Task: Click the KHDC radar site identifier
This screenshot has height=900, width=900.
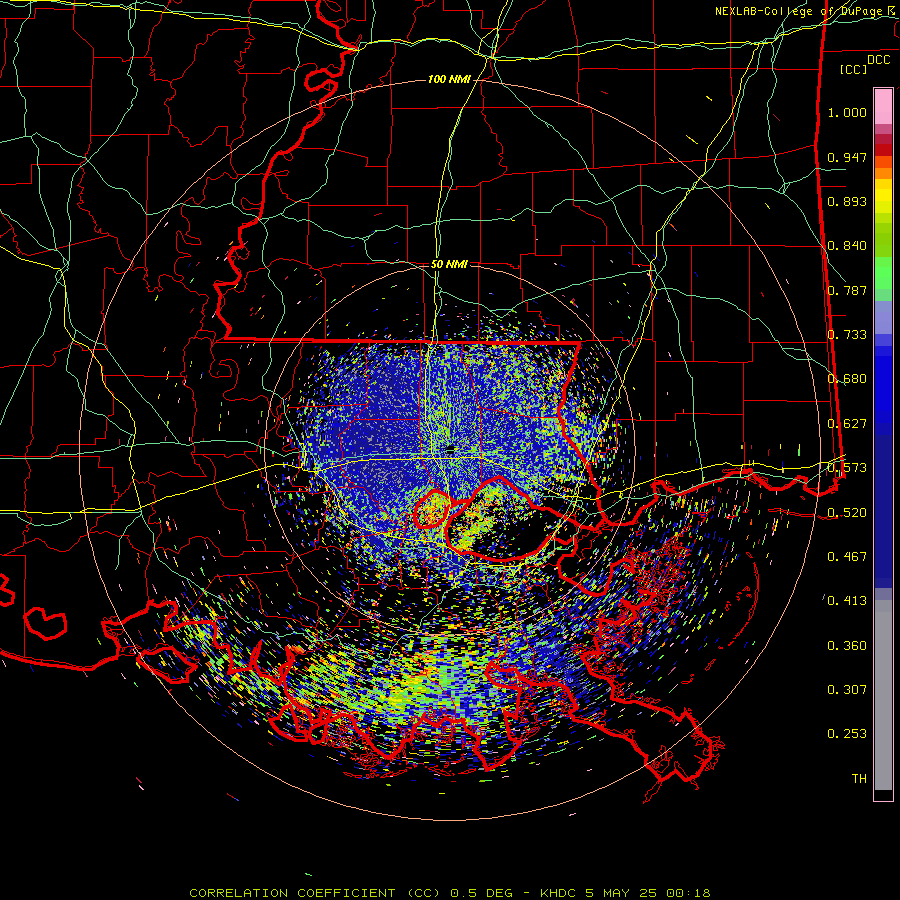Action: [560, 893]
